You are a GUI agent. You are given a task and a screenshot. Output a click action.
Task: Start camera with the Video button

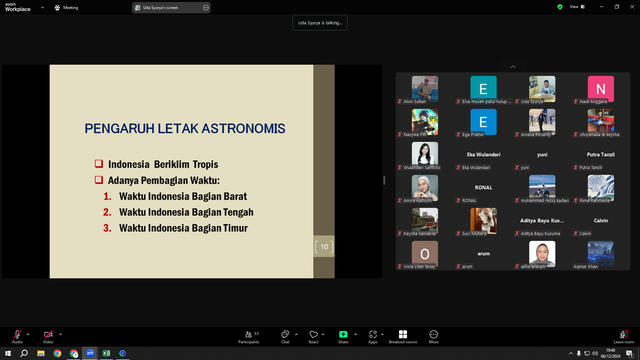pyautogui.click(x=48, y=337)
